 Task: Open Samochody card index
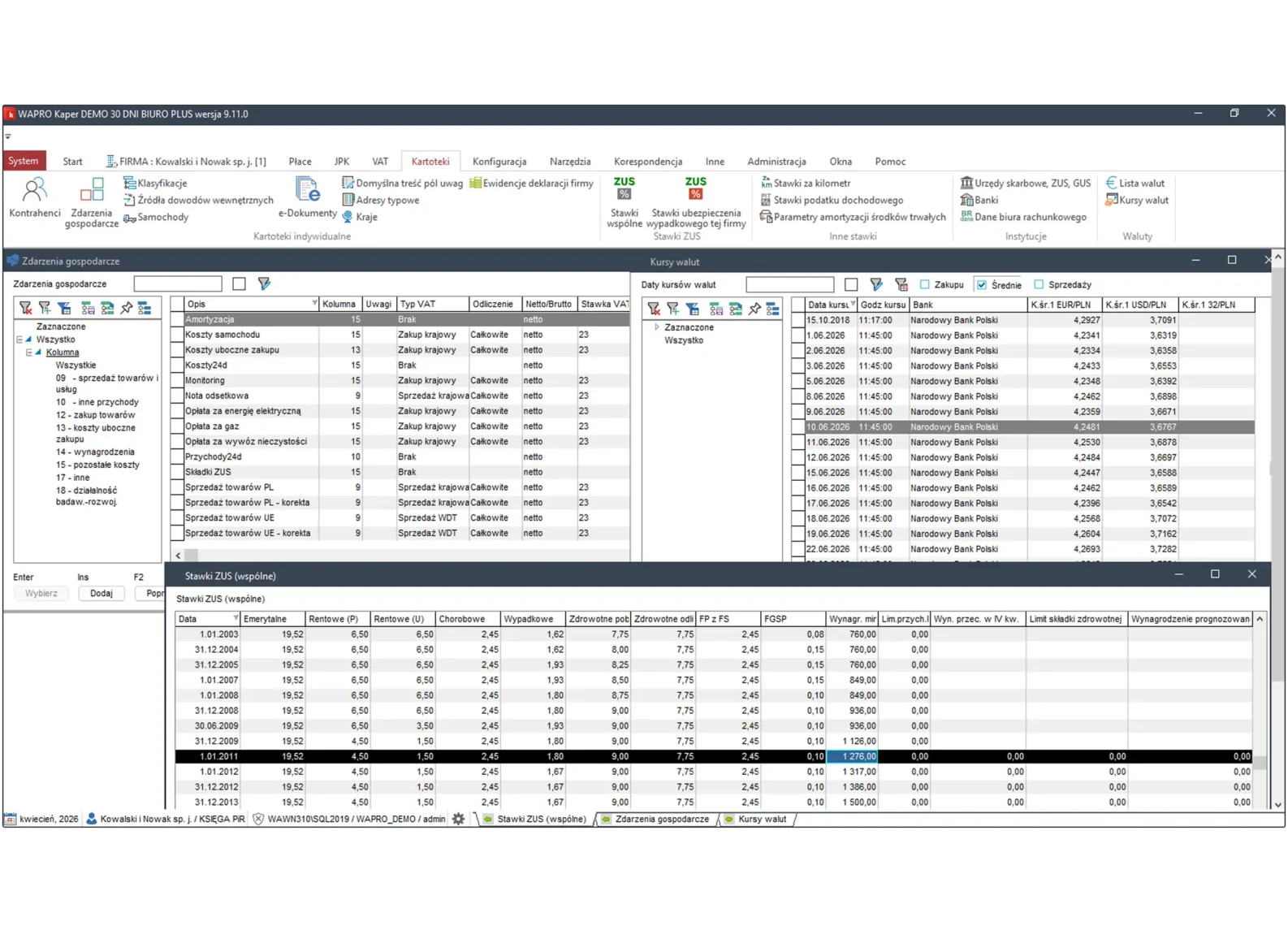pos(156,218)
